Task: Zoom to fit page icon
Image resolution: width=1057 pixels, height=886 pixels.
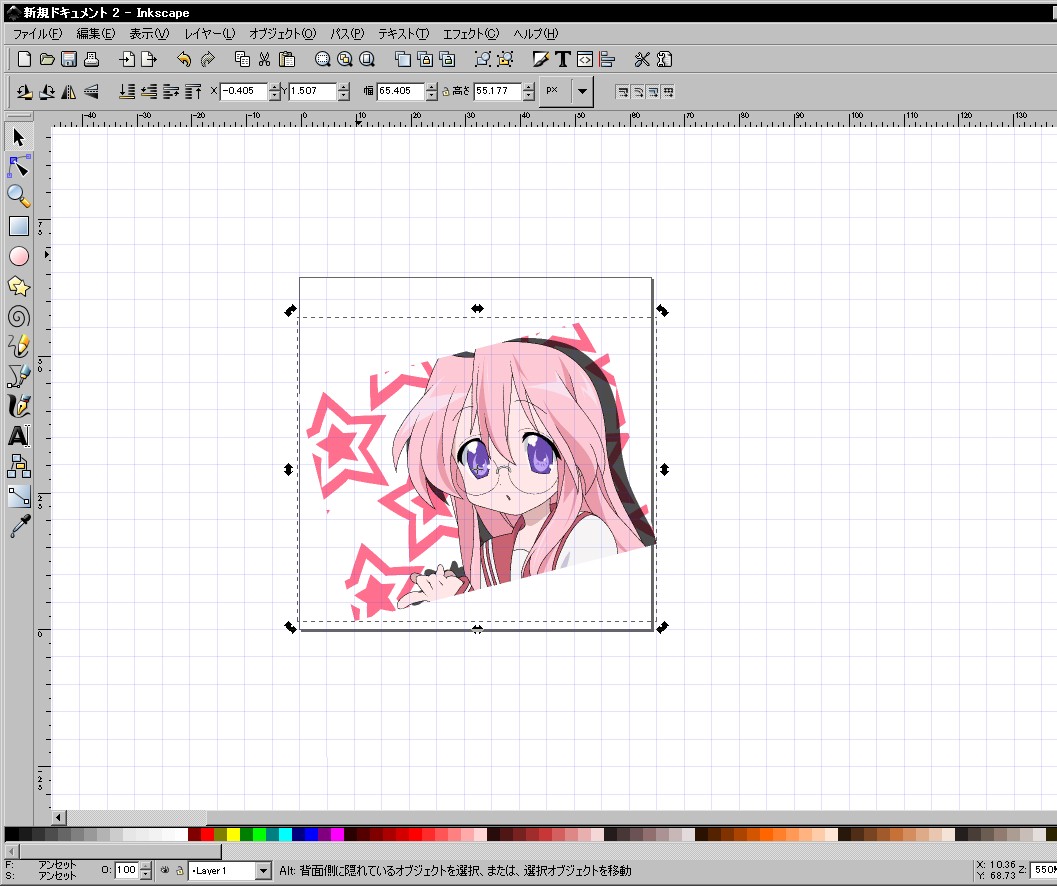Action: (367, 59)
